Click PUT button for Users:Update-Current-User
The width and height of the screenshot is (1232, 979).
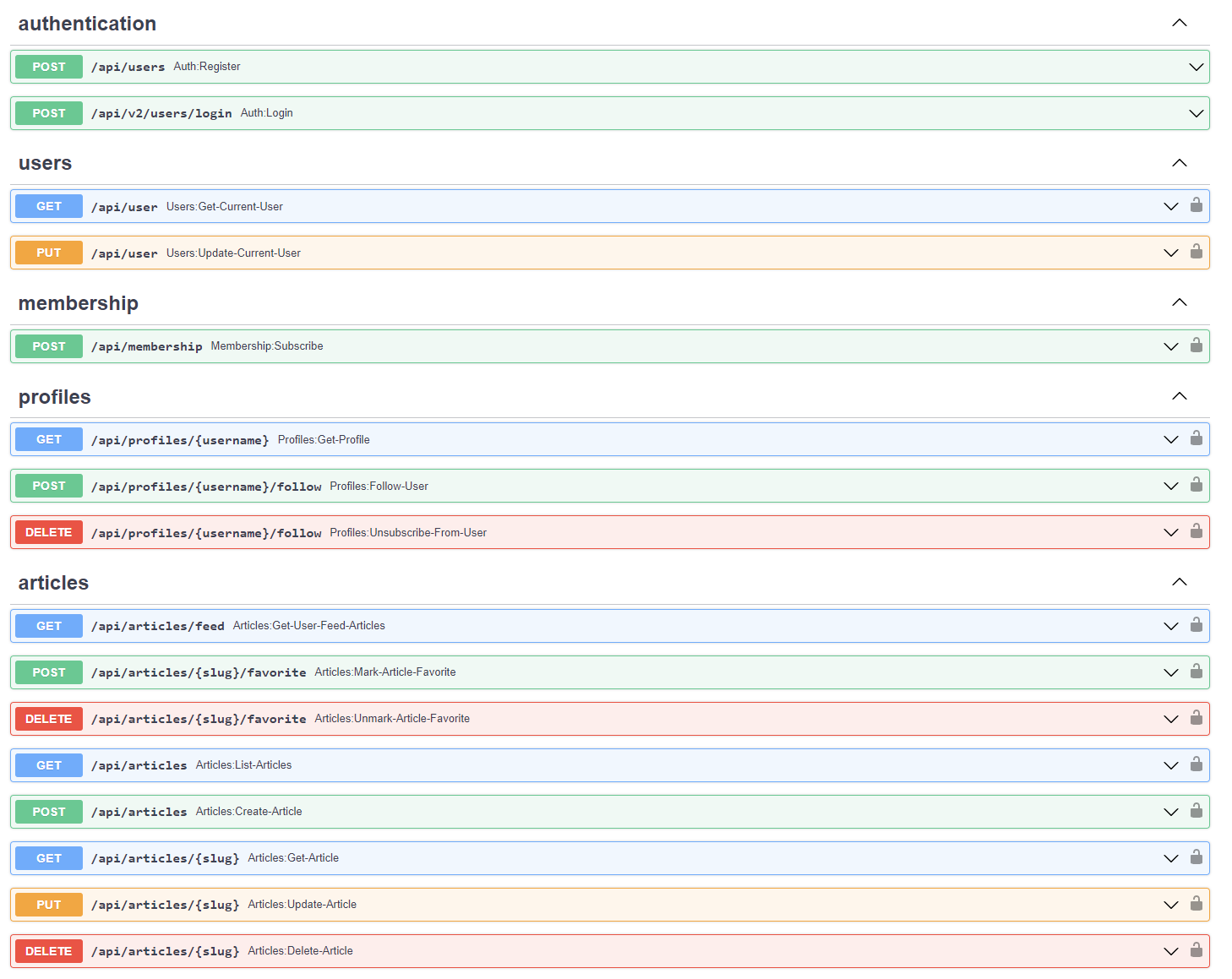coord(49,253)
